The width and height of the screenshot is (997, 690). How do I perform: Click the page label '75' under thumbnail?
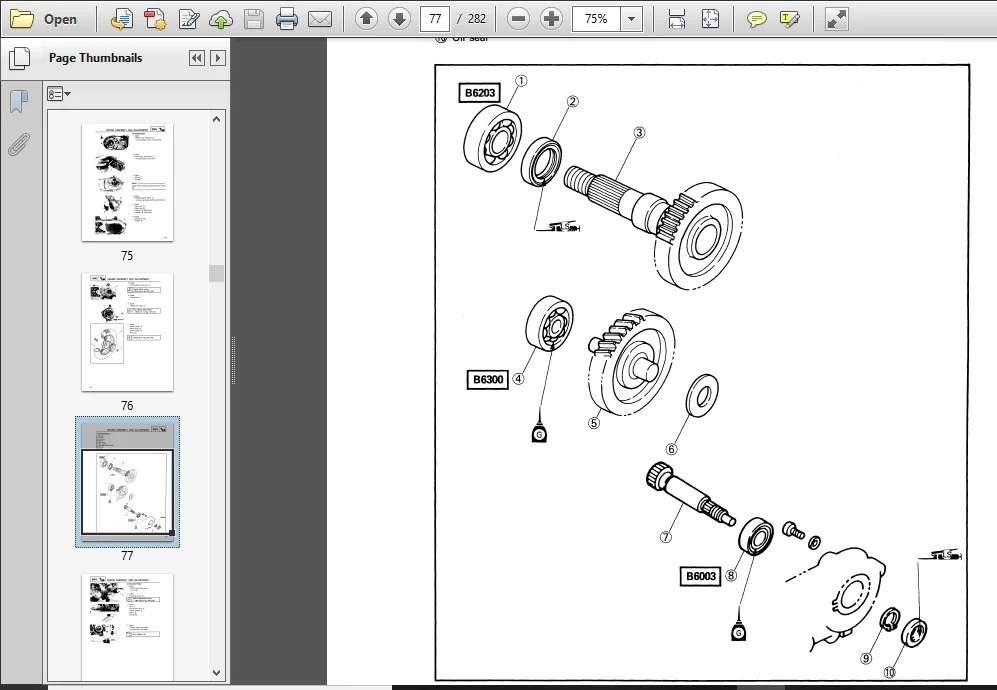(127, 256)
